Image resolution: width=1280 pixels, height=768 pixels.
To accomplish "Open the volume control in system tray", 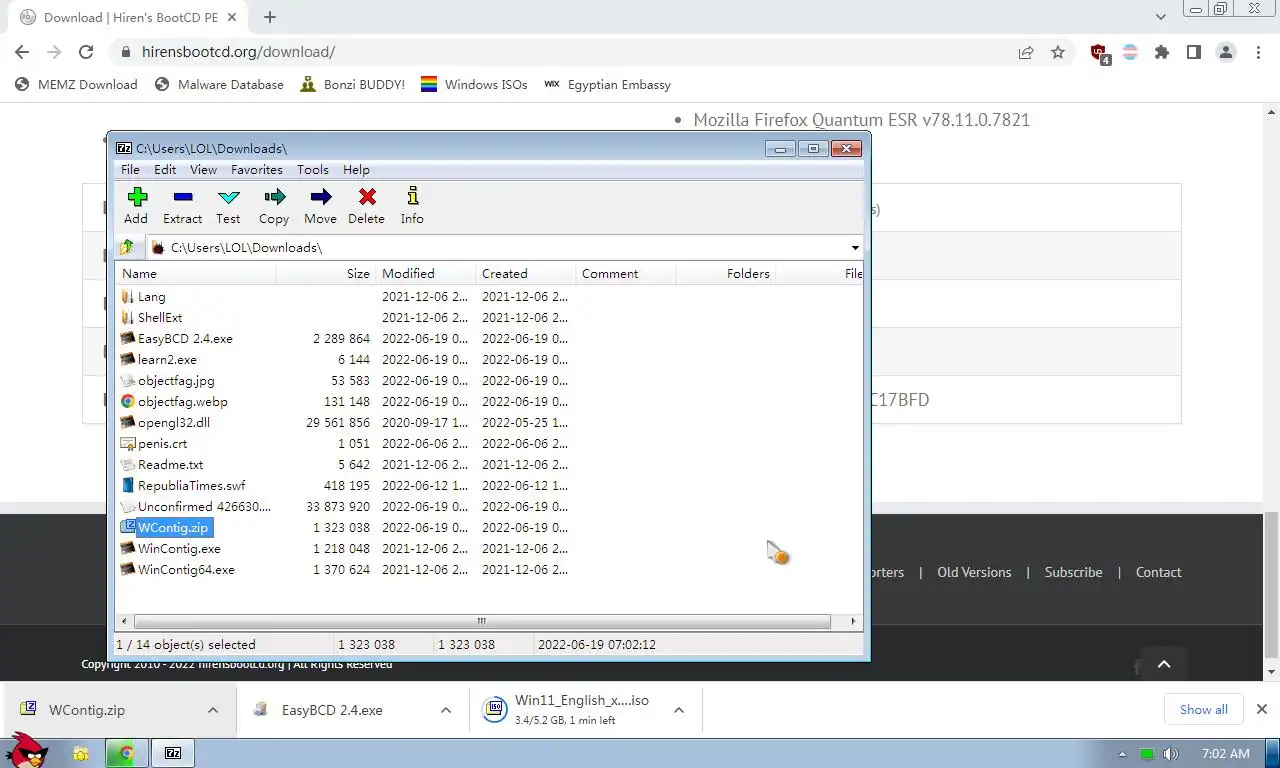I will click(1171, 754).
